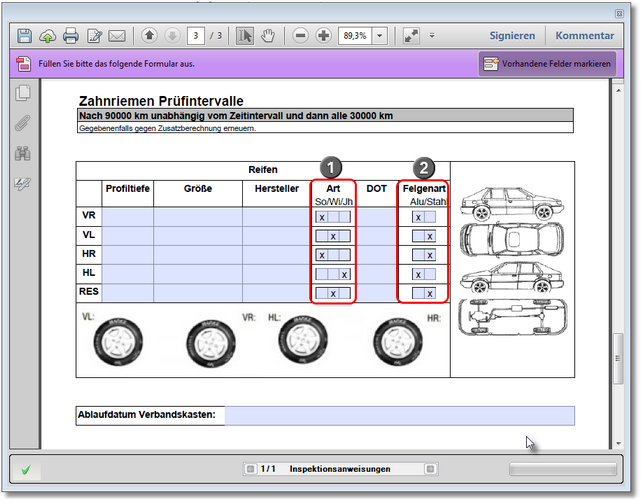This screenshot has width=641, height=502.
Task: Go to previous record in bottom navigator
Action: click(250, 469)
